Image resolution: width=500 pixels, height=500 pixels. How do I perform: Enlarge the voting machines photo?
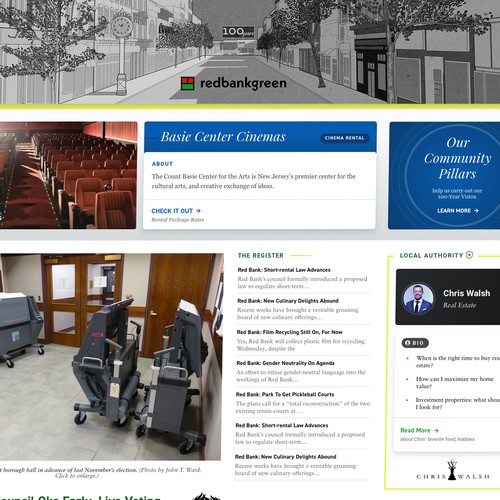(111, 357)
